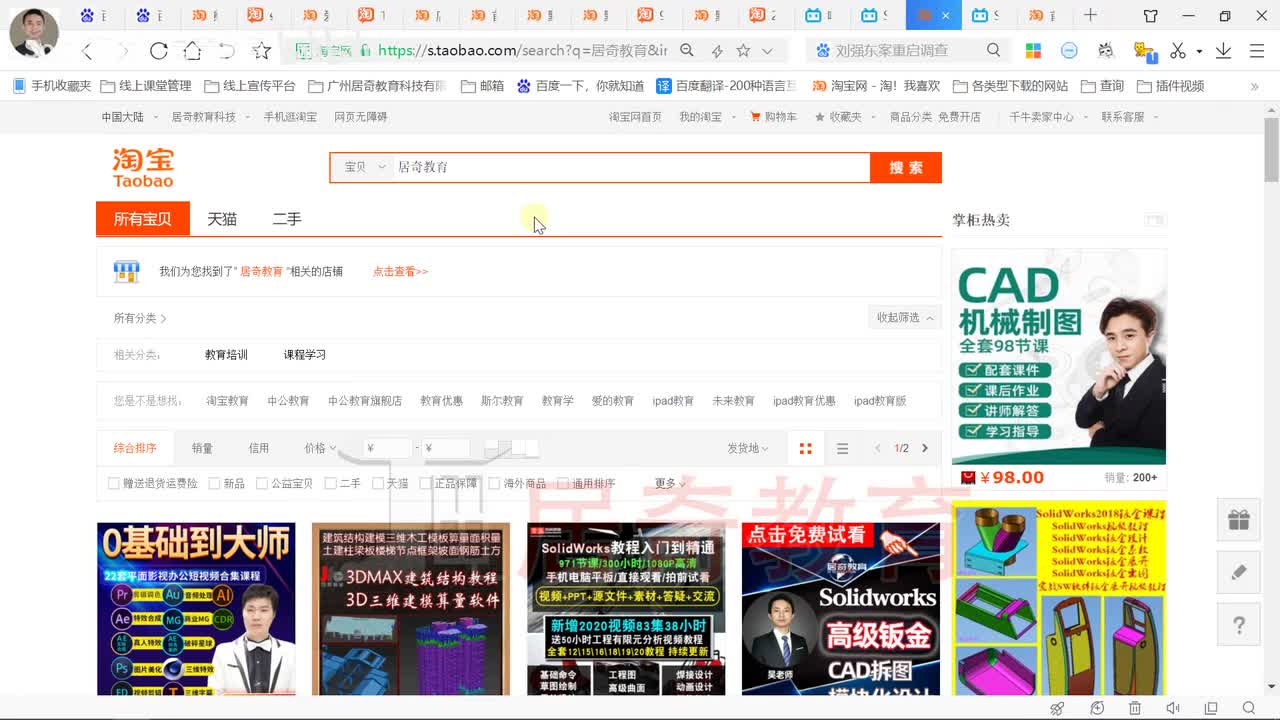Tick the 正品保障 checkbox
This screenshot has width=1280, height=720.
pos(425,483)
